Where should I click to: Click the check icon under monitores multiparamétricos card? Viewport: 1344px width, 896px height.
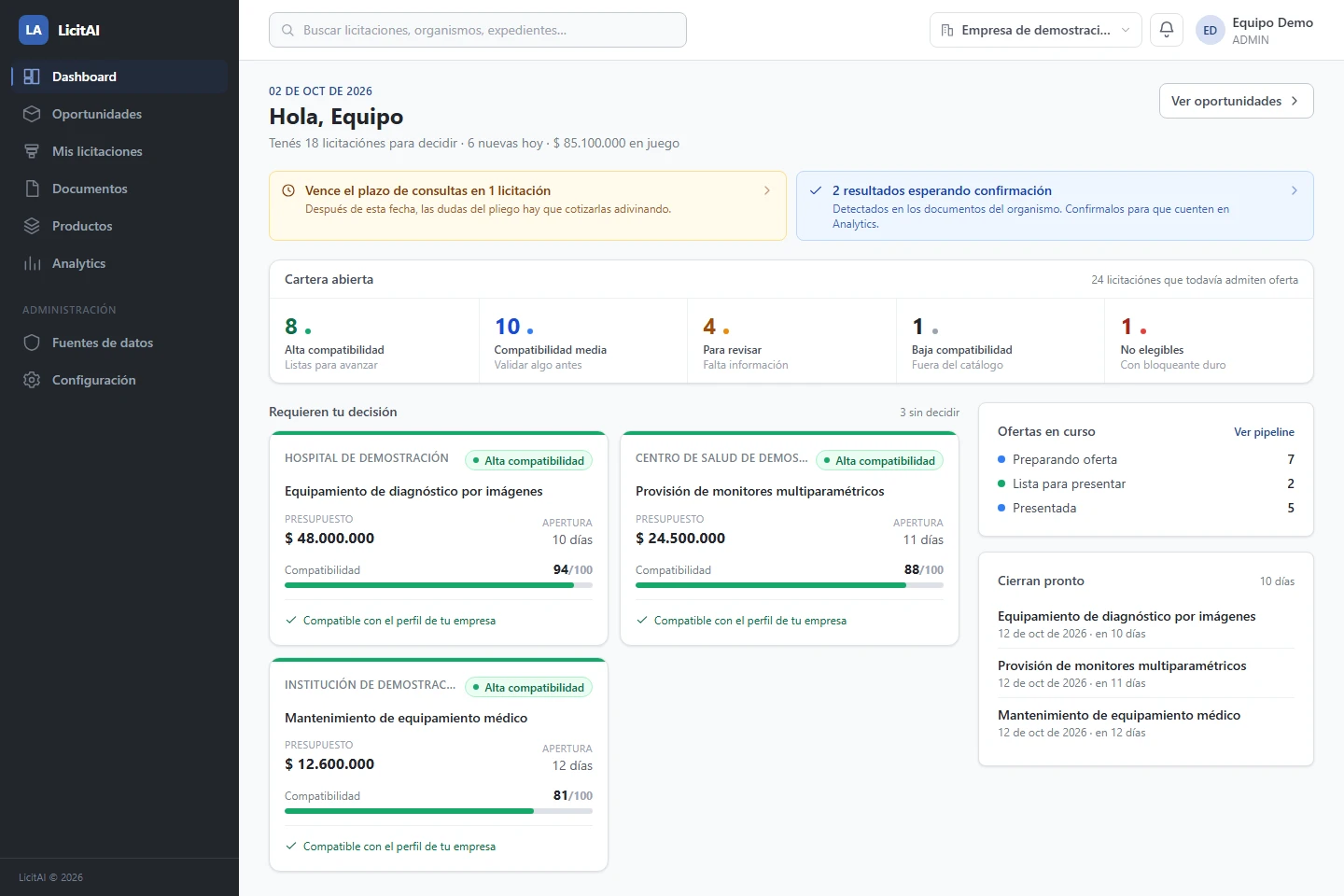tap(642, 620)
